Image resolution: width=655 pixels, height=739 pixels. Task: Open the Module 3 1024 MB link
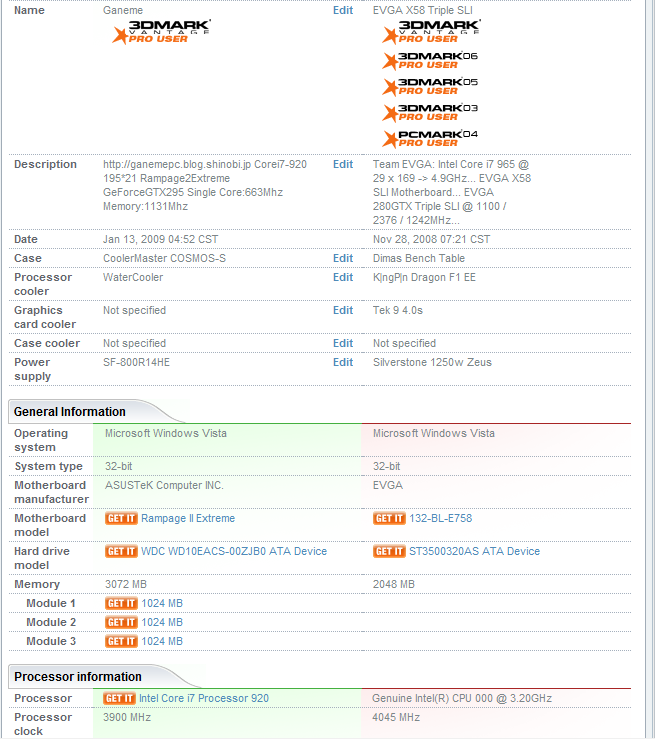[162, 641]
